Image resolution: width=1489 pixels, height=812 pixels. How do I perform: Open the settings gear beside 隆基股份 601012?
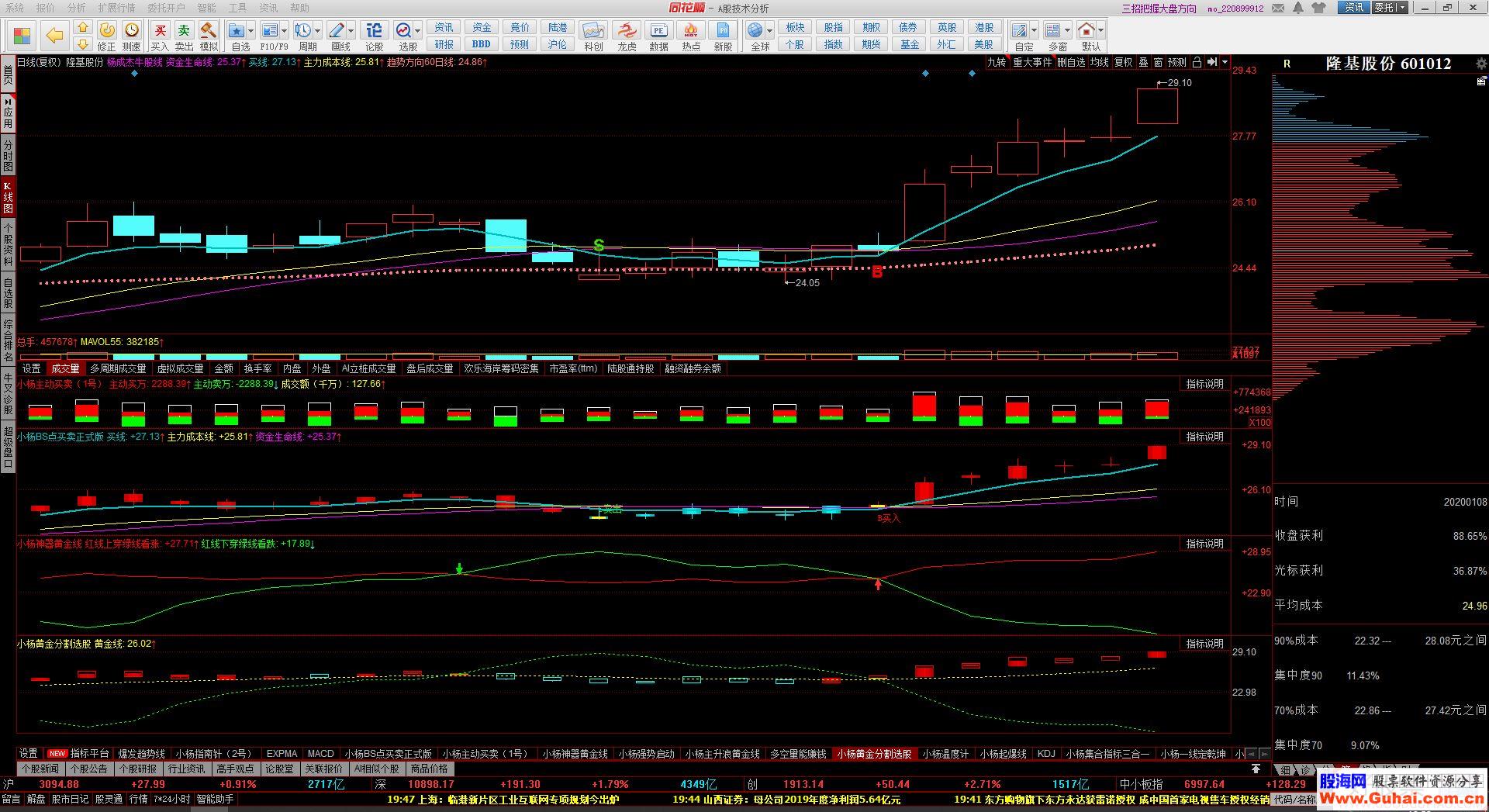(1480, 64)
